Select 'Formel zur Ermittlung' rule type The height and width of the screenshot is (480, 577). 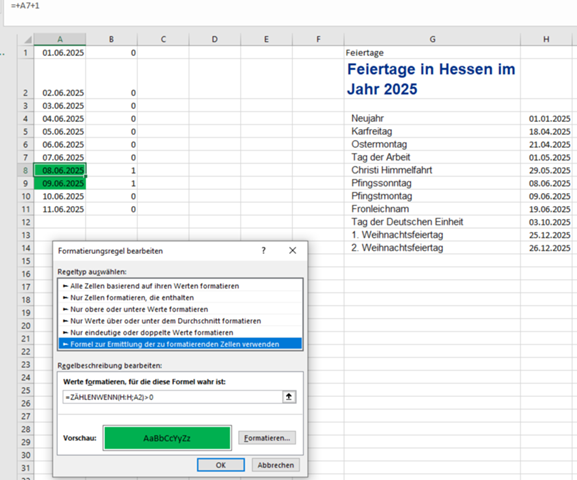(x=180, y=344)
